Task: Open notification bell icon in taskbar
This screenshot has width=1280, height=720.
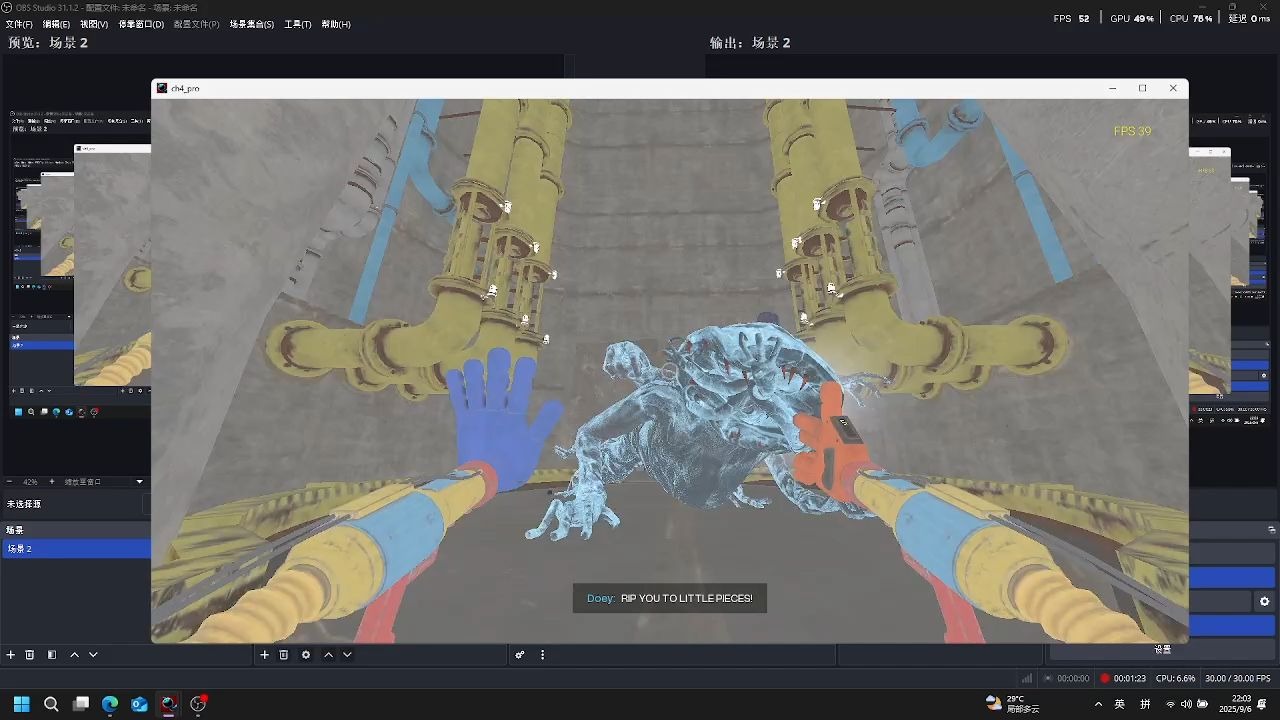Action: click(x=1263, y=705)
